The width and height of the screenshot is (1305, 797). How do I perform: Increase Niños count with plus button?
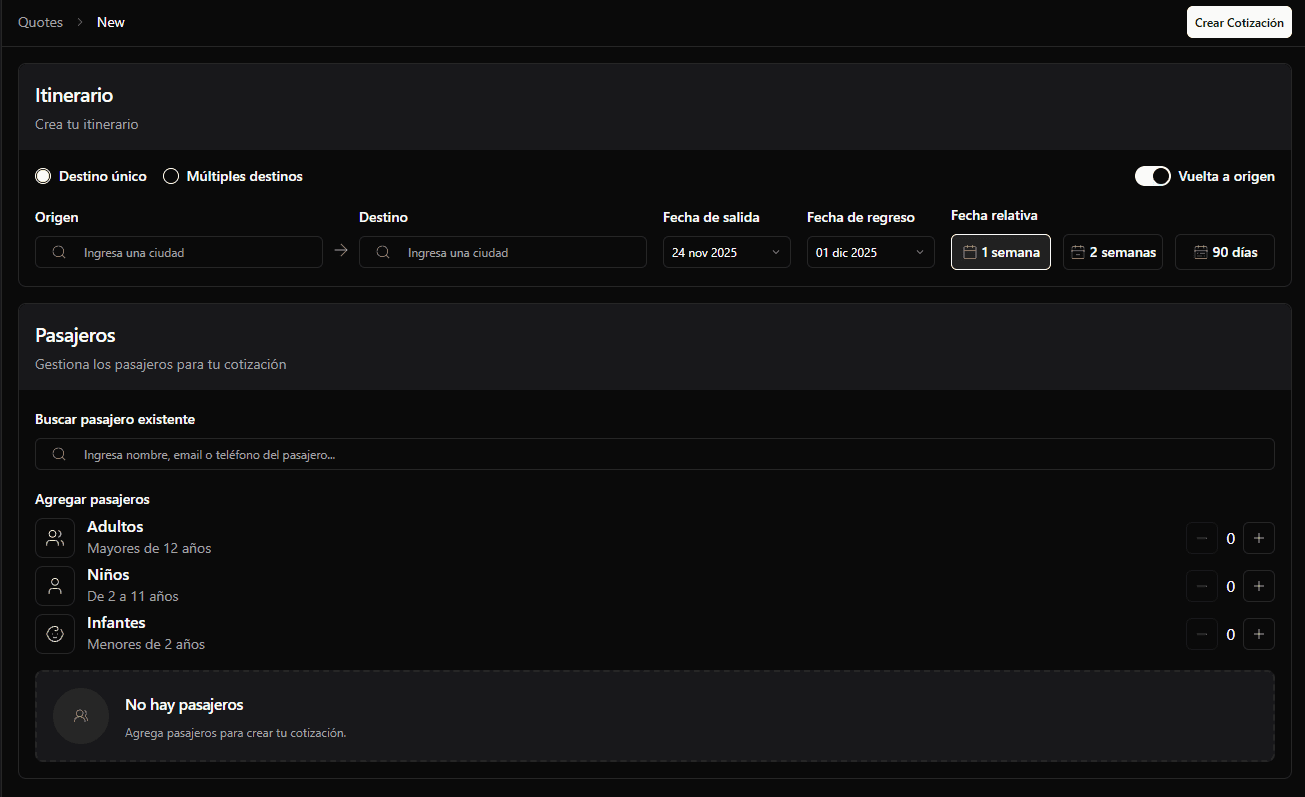pos(1259,586)
